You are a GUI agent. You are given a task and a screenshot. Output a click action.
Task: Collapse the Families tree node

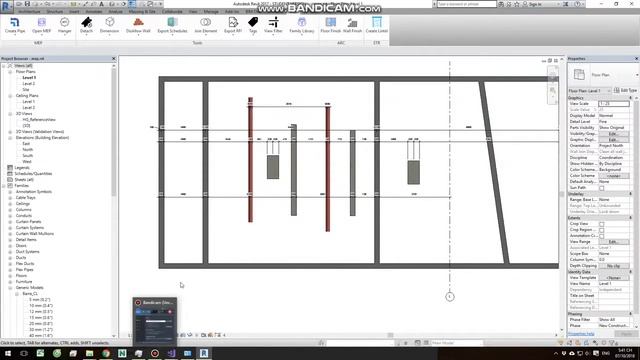click(4, 186)
